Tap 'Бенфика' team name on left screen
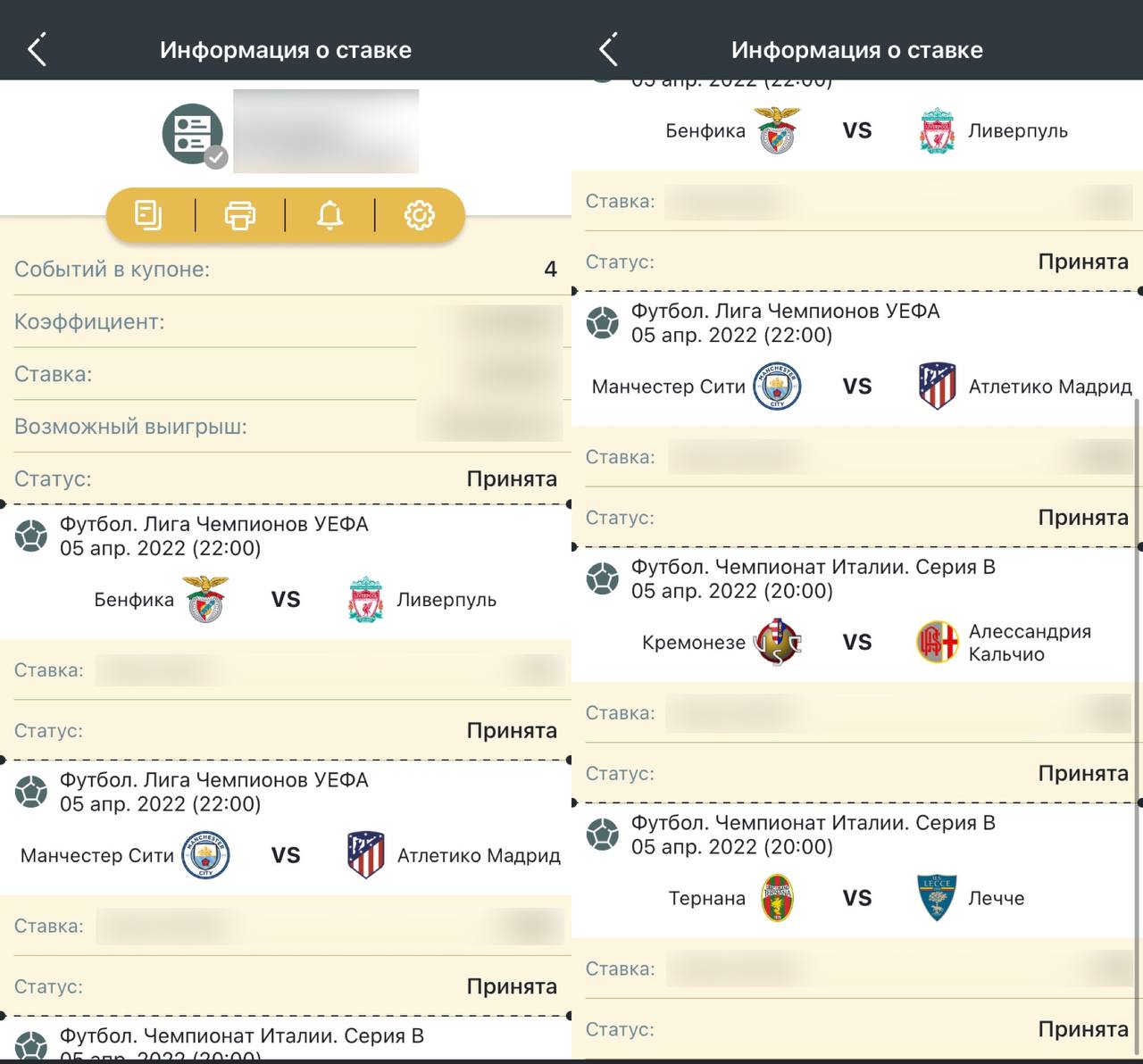This screenshot has height=1064, width=1143. [x=134, y=600]
